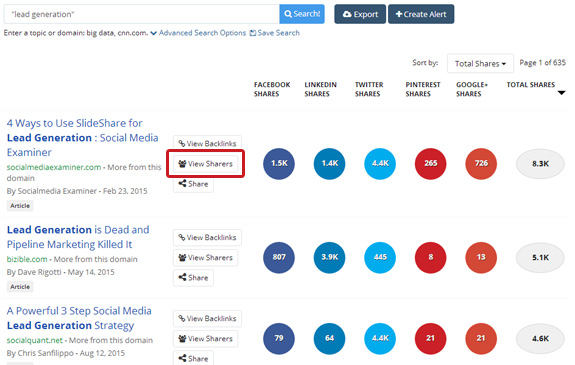This screenshot has width=575, height=365.
Task: Click the 13 Google+ shares circle
Action: coord(481,258)
